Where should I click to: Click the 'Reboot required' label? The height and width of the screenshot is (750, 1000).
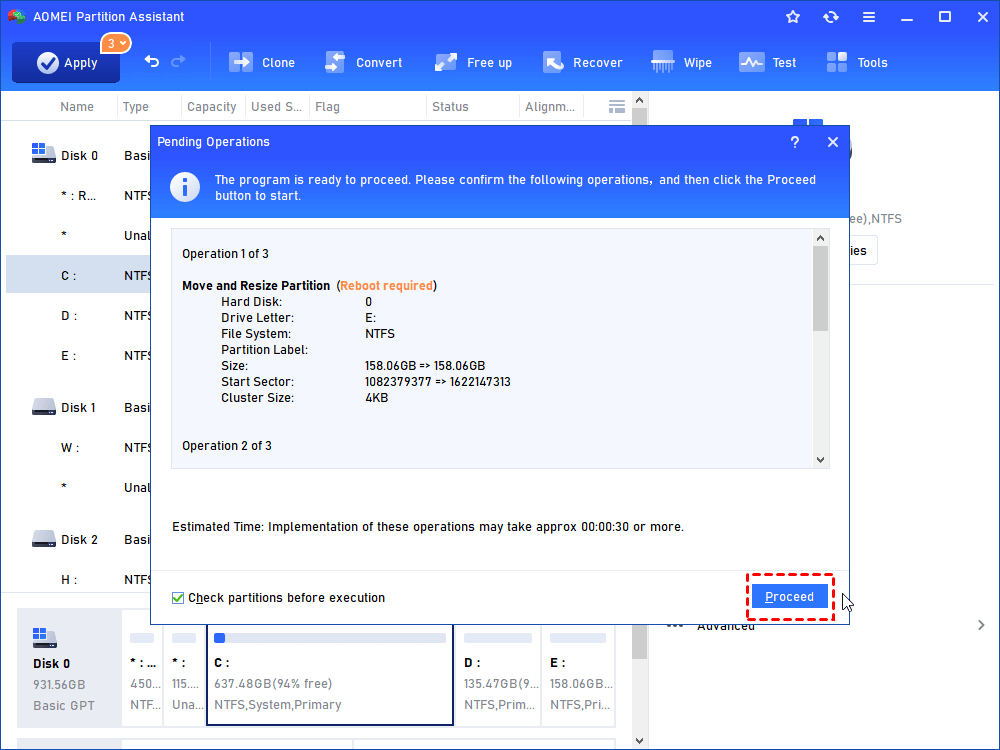tap(386, 286)
